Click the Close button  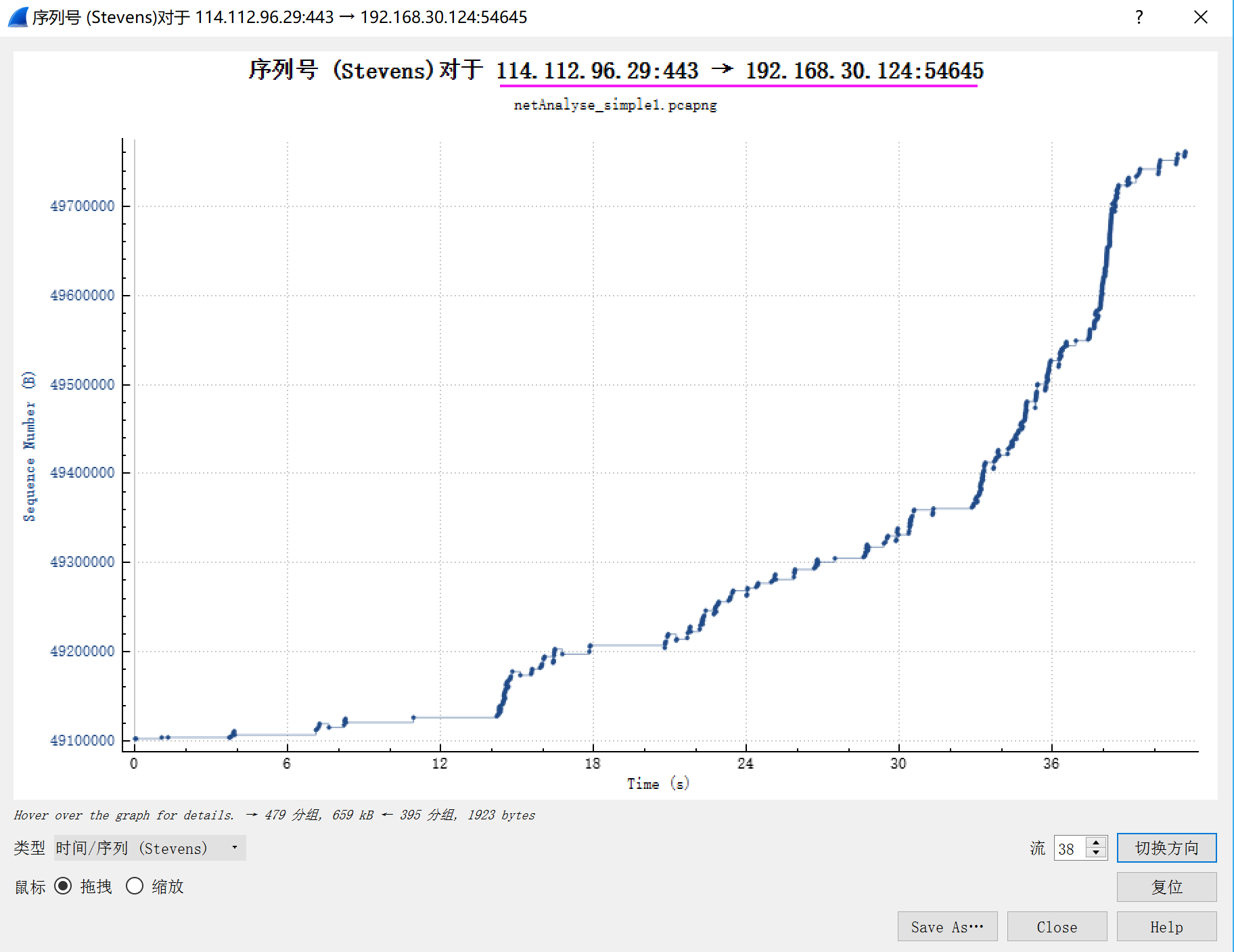pyautogui.click(x=1057, y=926)
